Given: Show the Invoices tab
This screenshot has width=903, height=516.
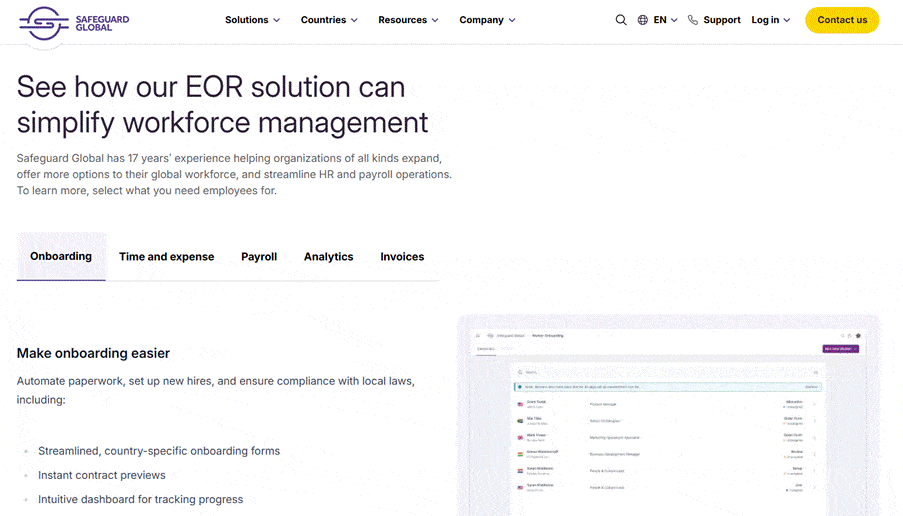Looking at the screenshot, I should (x=402, y=257).
